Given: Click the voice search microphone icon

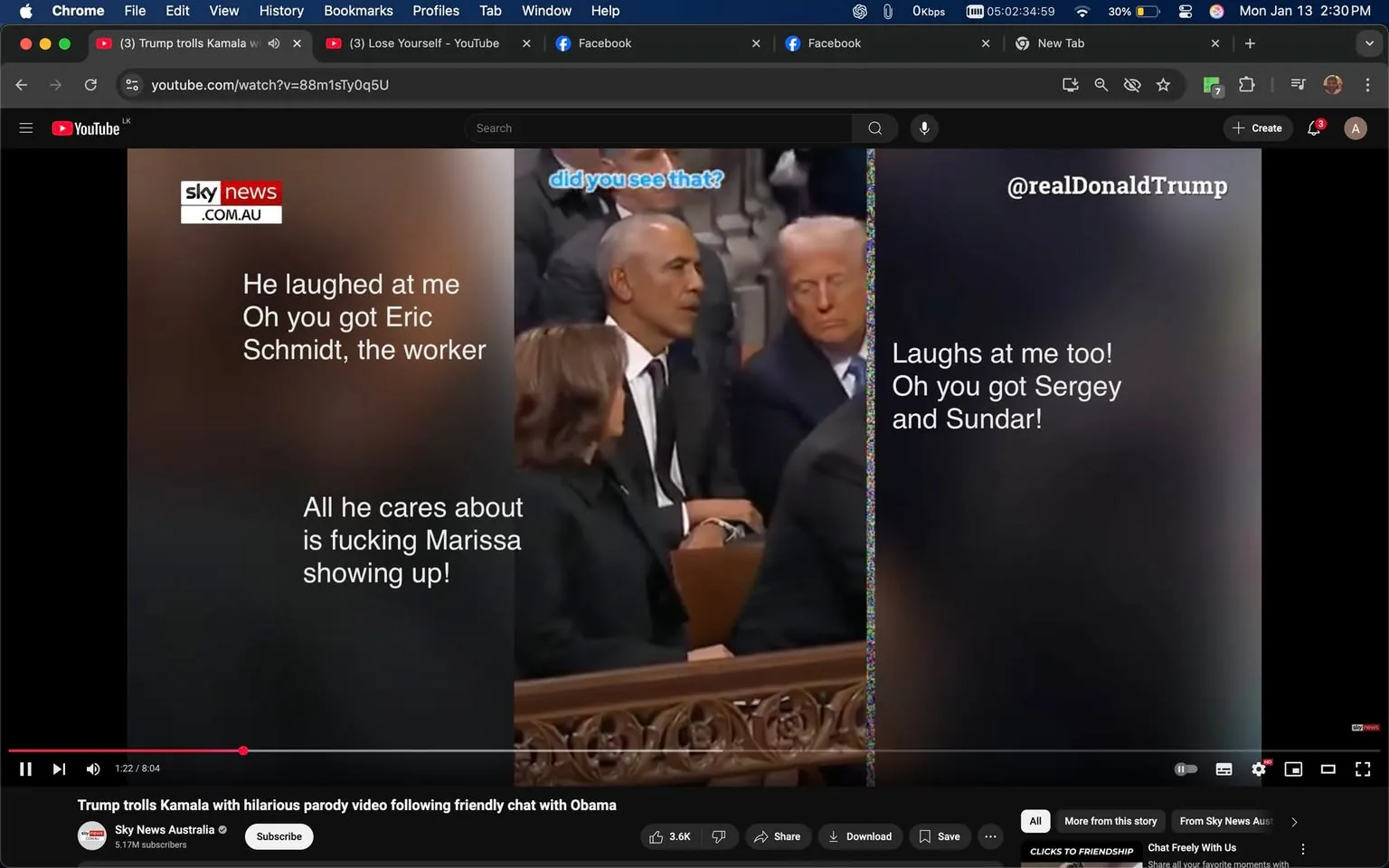Looking at the screenshot, I should 923,128.
